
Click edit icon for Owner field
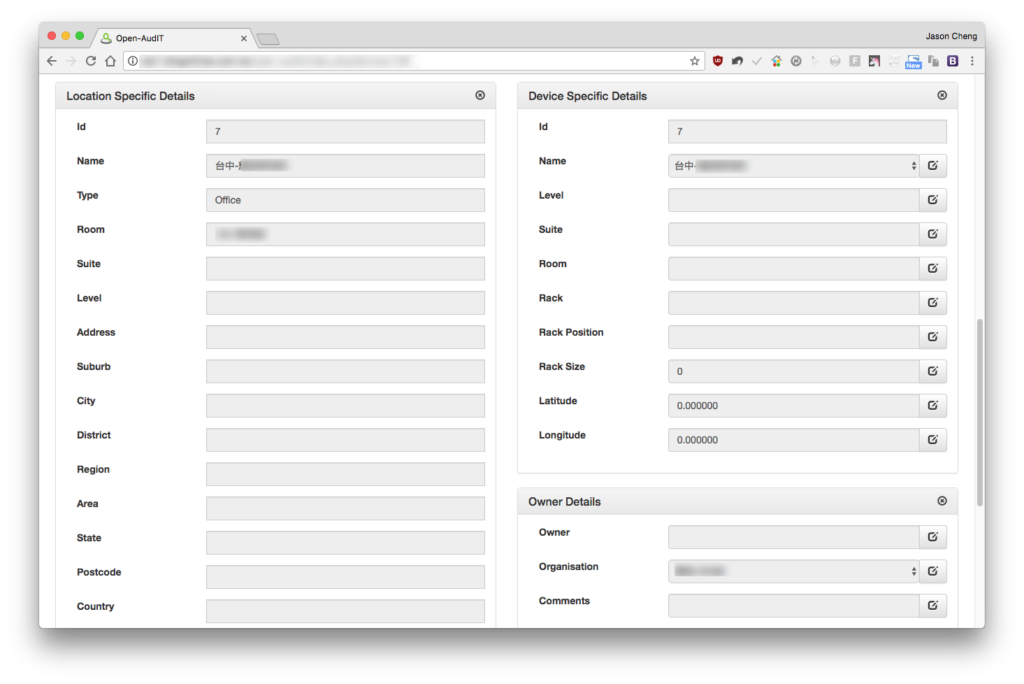coord(933,537)
